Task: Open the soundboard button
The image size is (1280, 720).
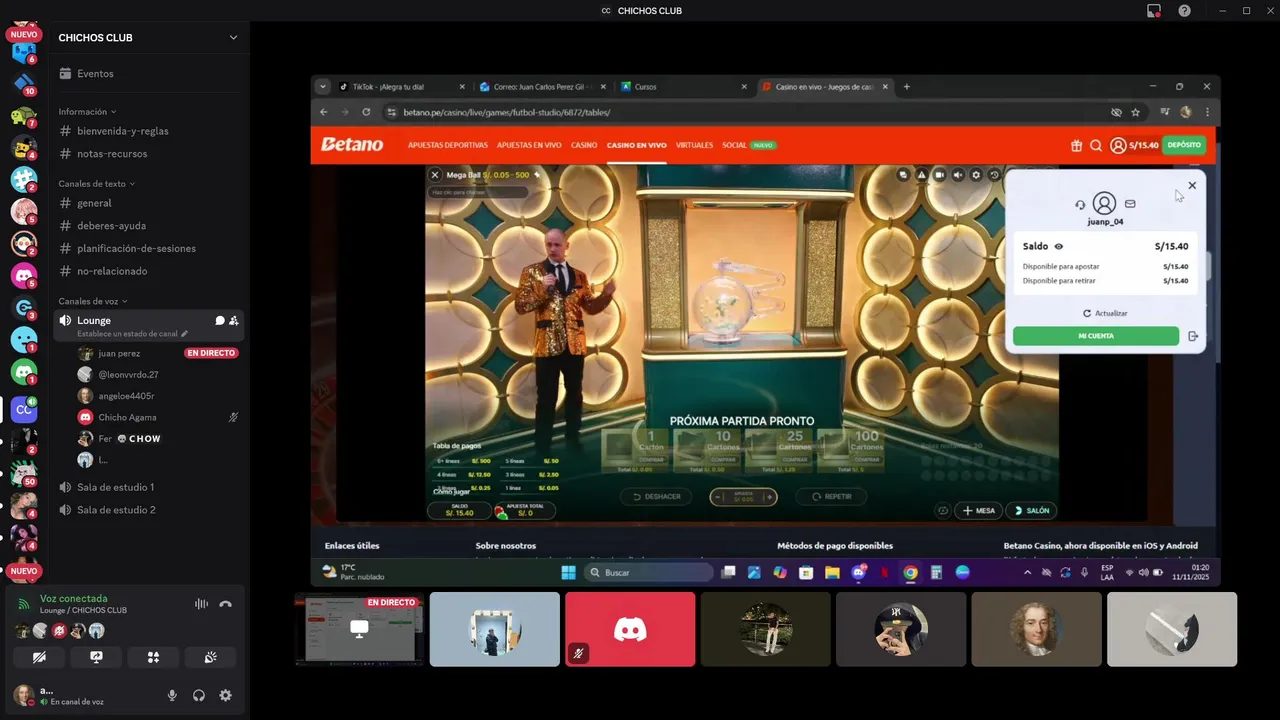Action: tap(210, 657)
